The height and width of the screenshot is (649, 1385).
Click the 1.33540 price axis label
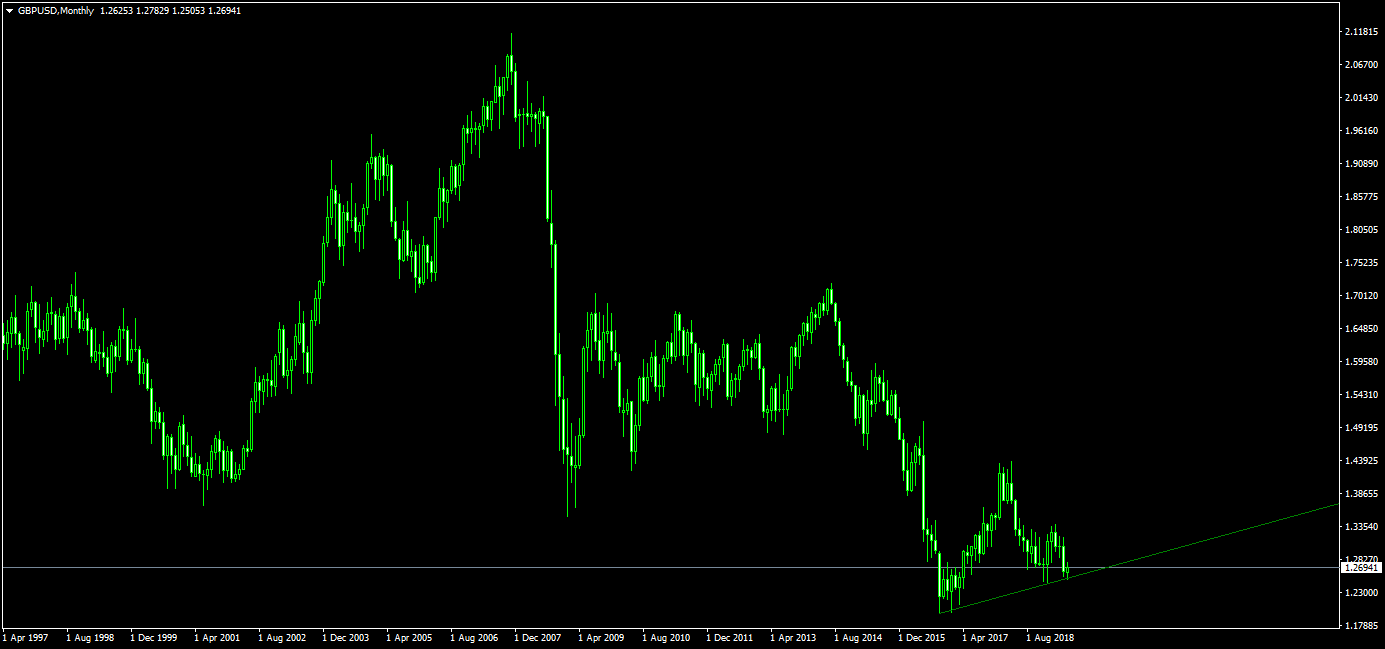[x=1361, y=527]
